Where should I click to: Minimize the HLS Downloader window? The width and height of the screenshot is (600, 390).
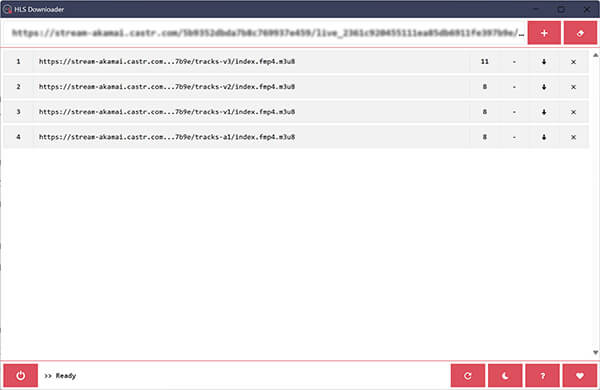pyautogui.click(x=536, y=9)
